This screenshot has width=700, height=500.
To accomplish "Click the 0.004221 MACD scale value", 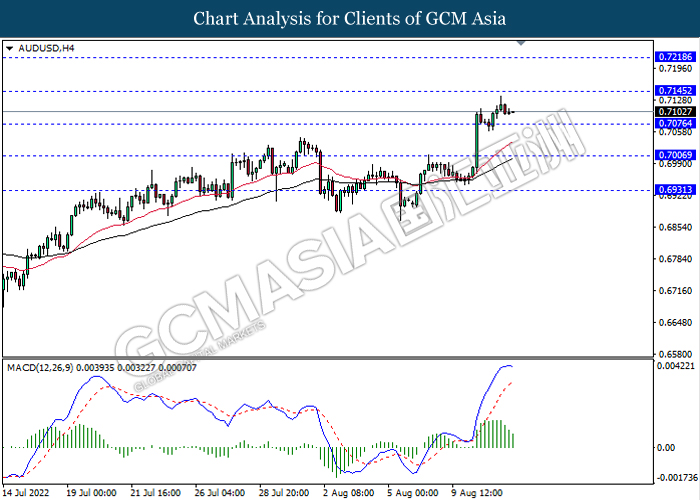I will [676, 366].
